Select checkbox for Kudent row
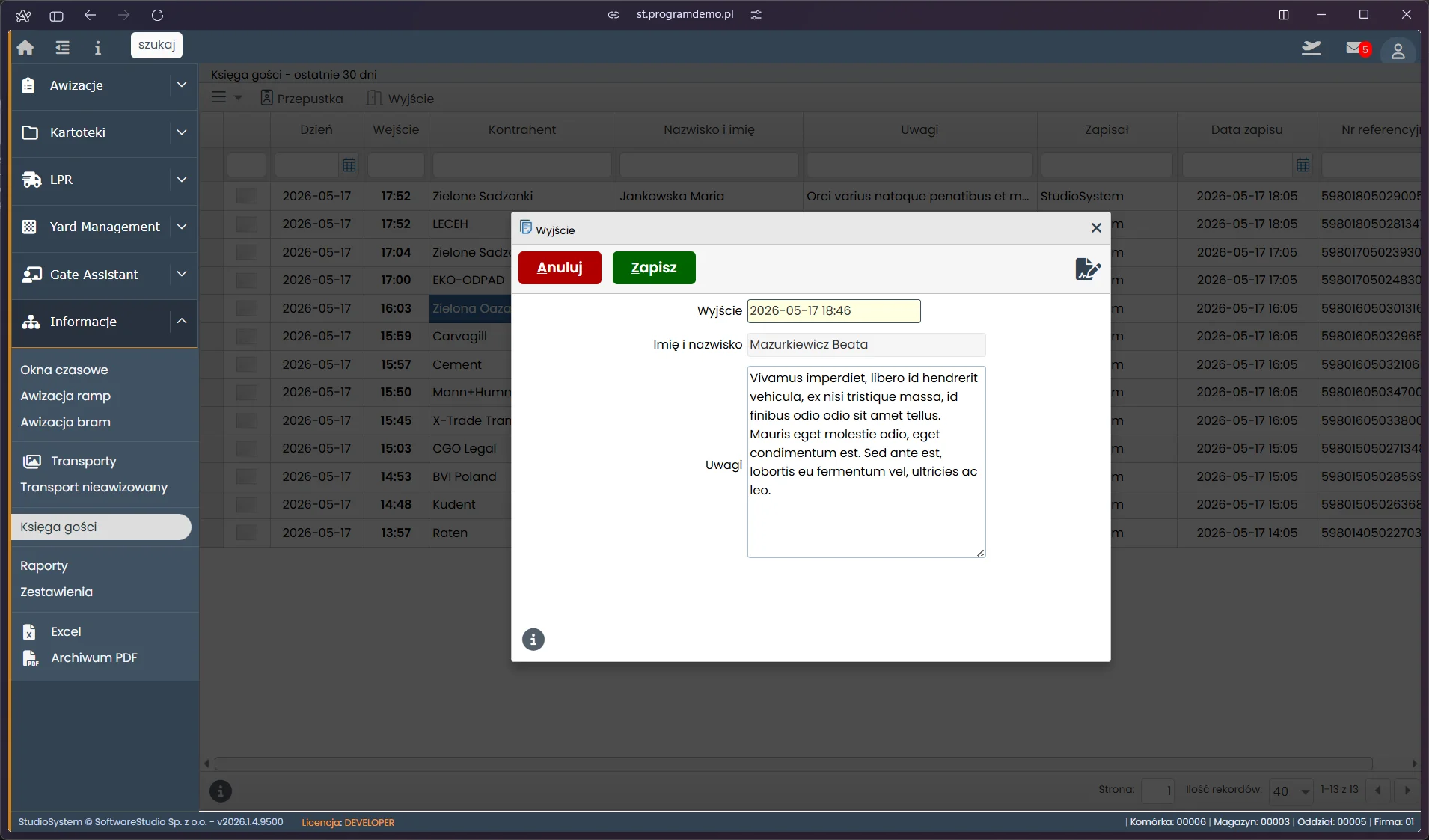The width and height of the screenshot is (1429, 840). click(x=246, y=504)
